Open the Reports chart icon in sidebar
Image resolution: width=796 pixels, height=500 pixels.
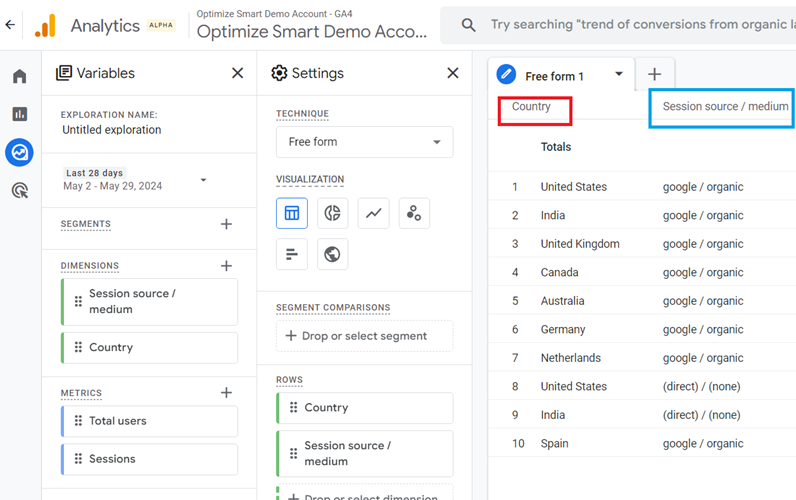tap(20, 114)
